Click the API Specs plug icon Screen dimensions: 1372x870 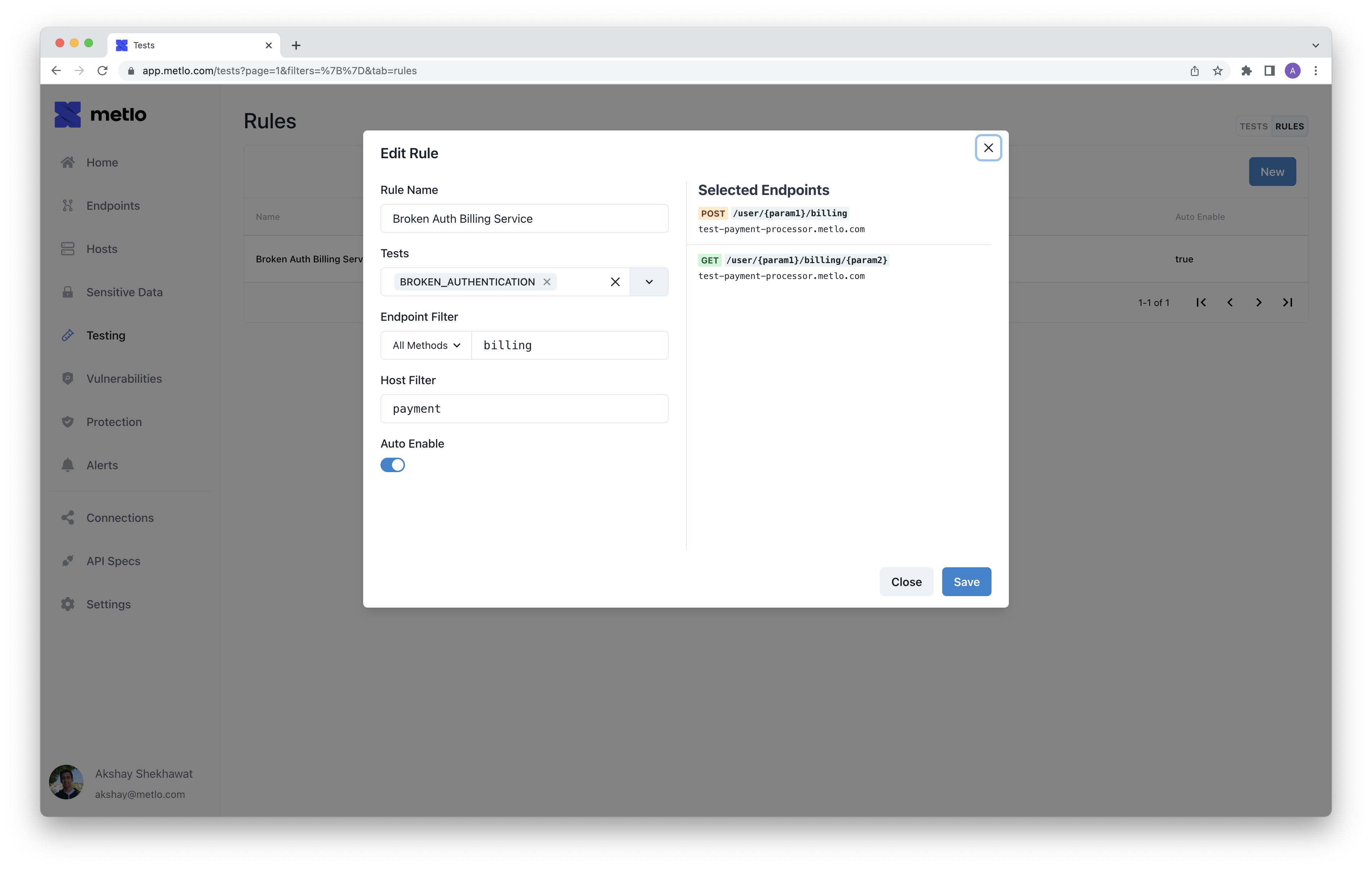68,561
